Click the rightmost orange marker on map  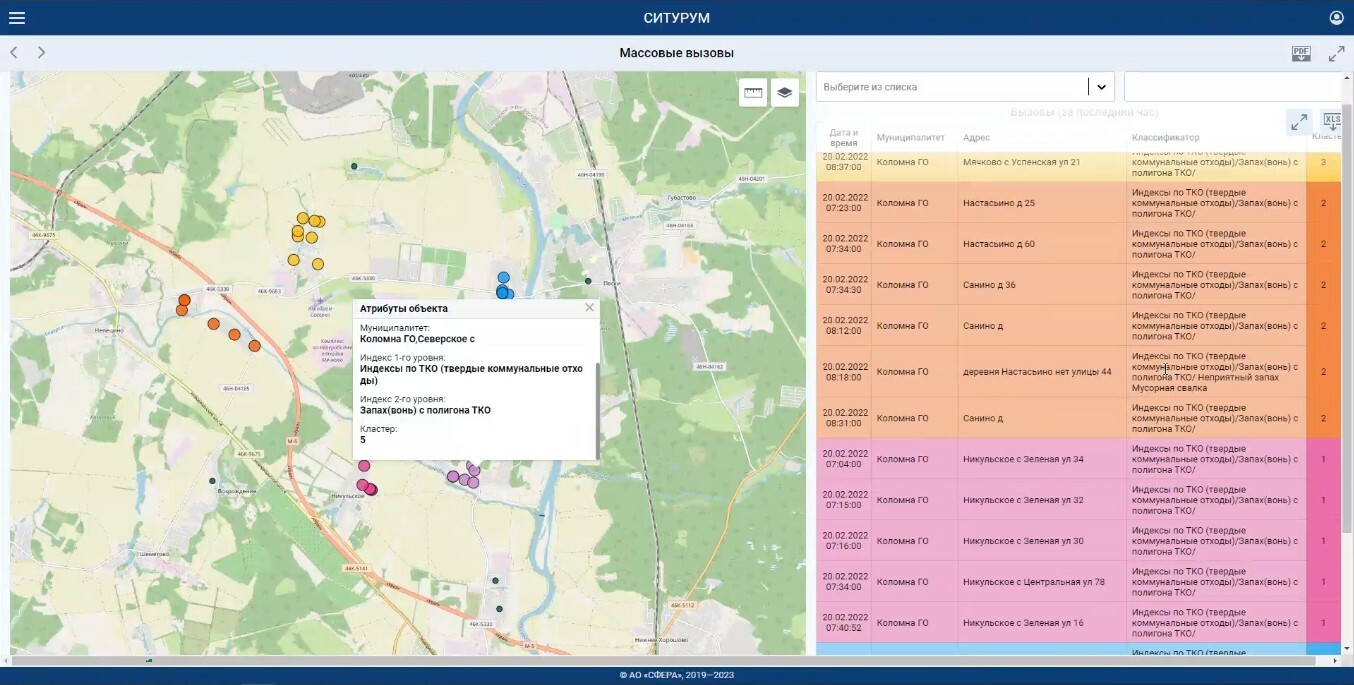click(255, 346)
